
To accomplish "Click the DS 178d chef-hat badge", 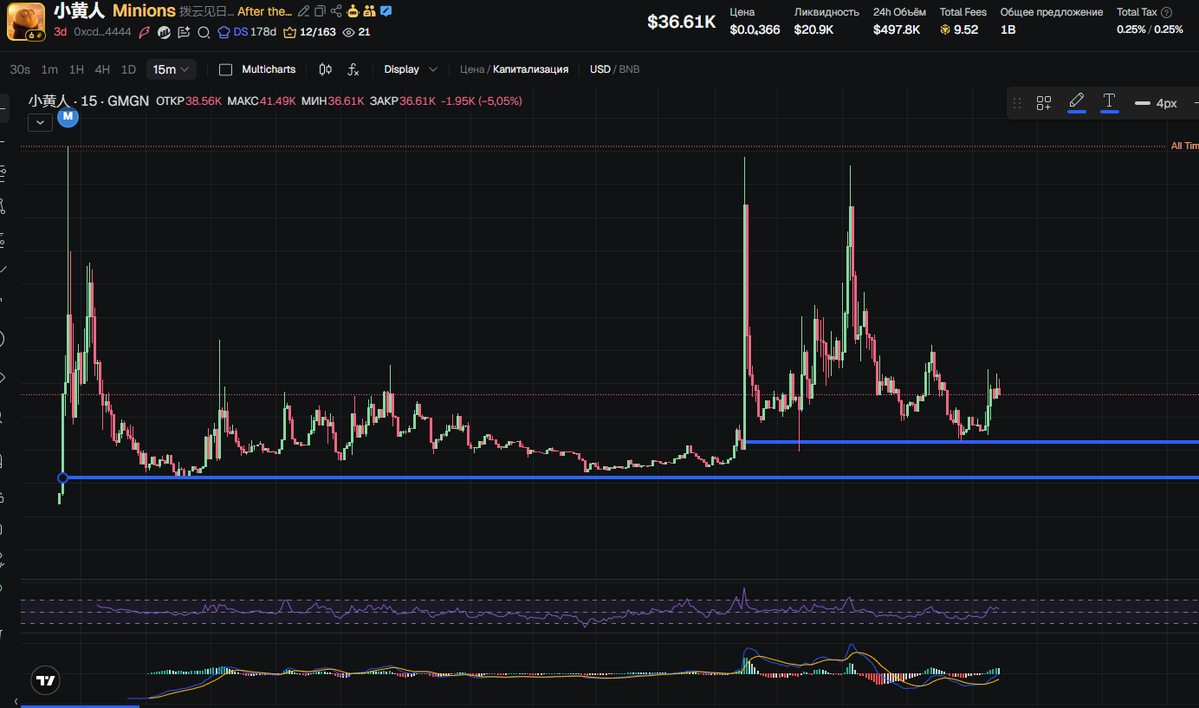I will click(x=247, y=32).
